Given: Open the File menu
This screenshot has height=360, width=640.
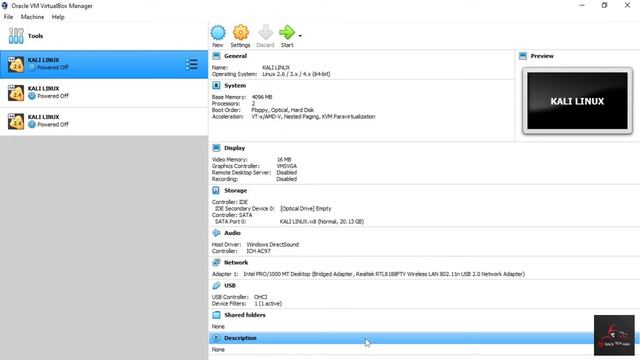Looking at the screenshot, I should (8, 17).
